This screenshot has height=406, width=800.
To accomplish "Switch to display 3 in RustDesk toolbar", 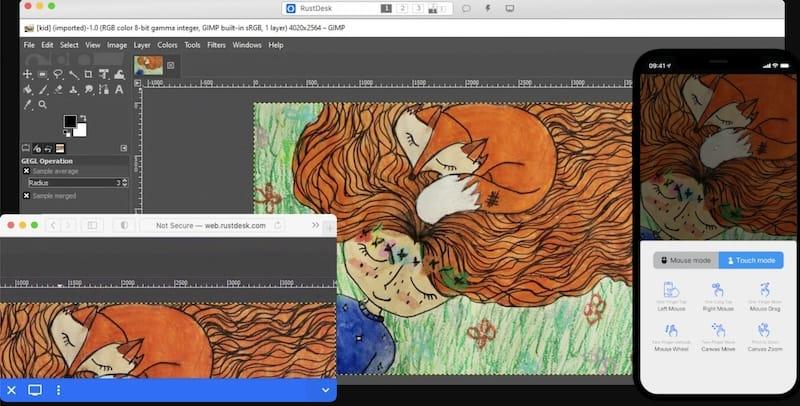I will [418, 8].
